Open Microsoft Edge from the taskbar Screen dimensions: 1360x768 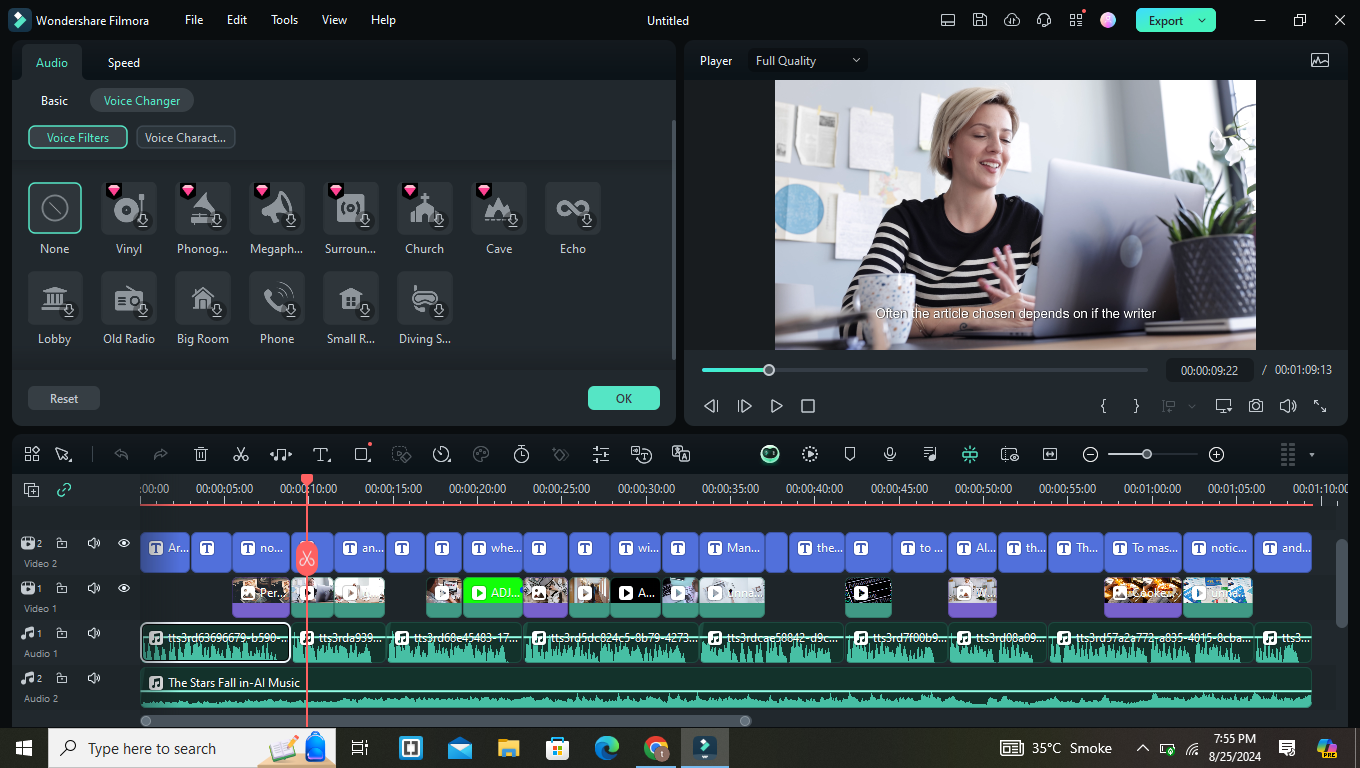click(x=606, y=748)
